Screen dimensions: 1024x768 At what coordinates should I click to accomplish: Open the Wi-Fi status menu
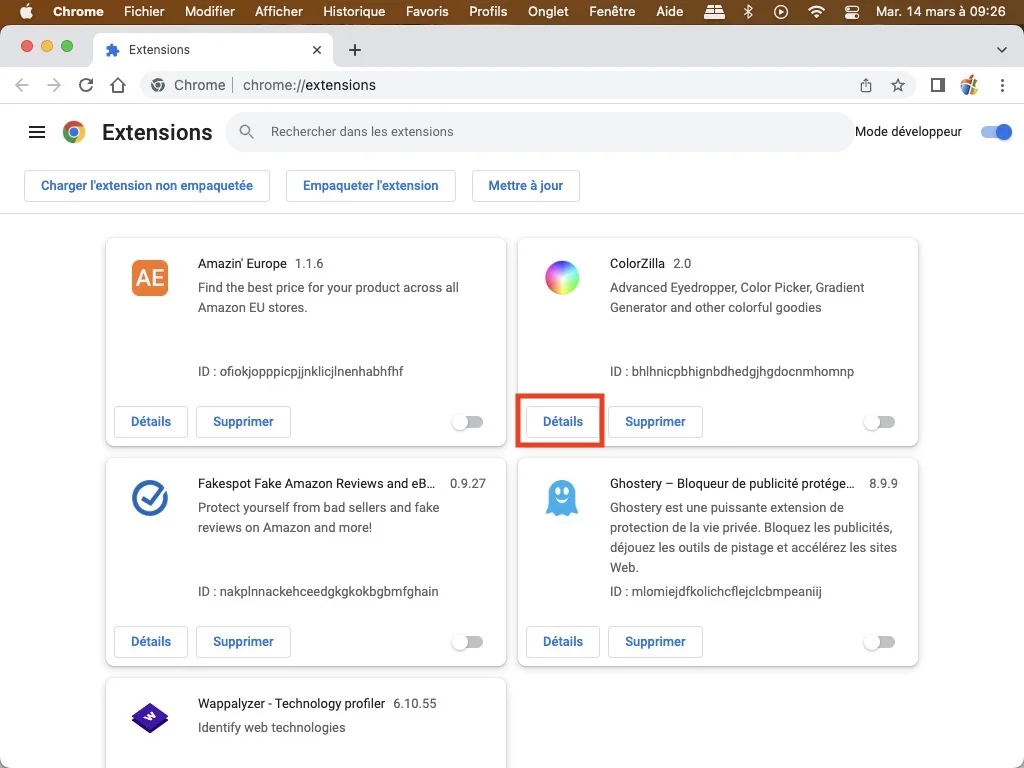click(816, 11)
